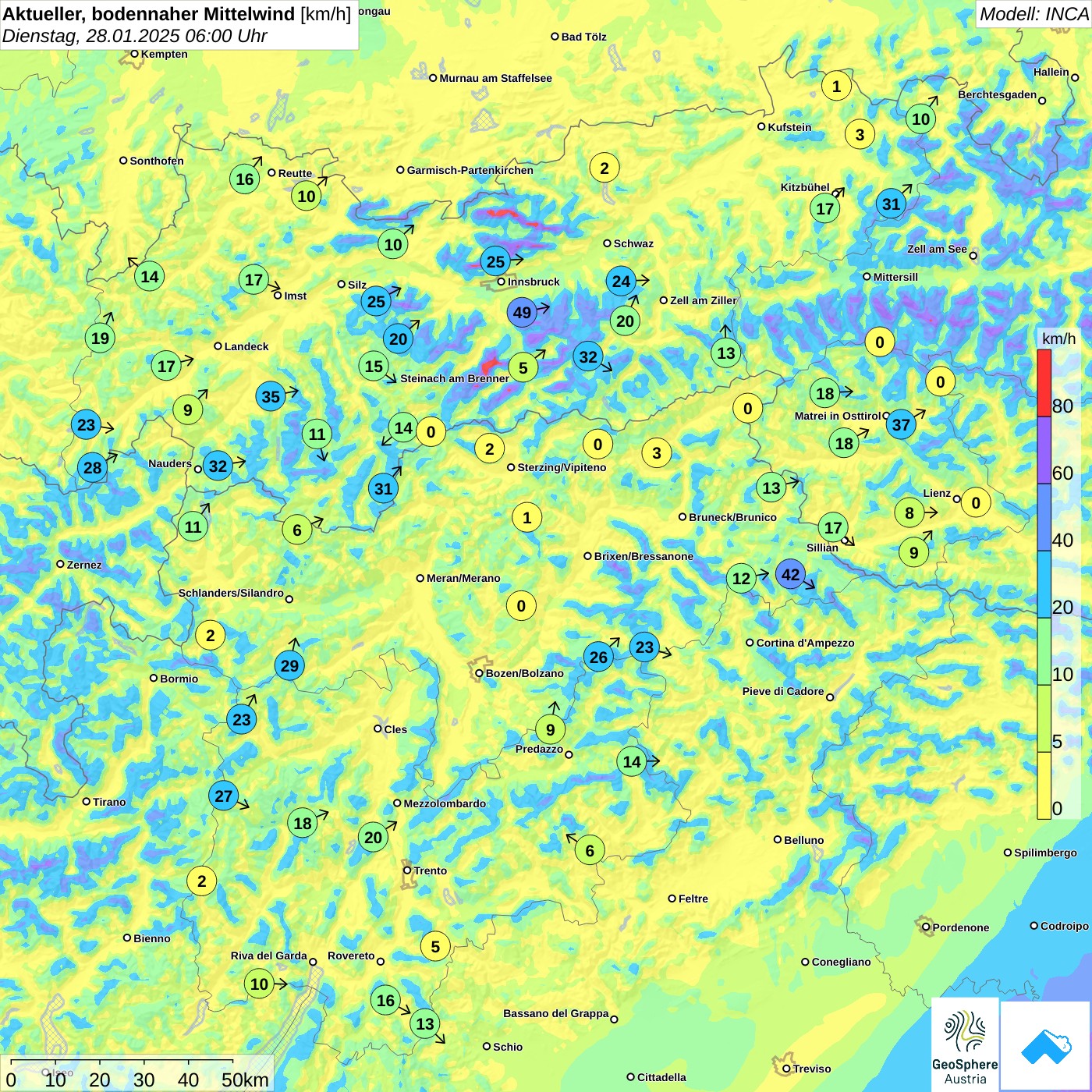Click the Schlanders/Silandro label
The width and height of the screenshot is (1092, 1092).
tap(231, 593)
